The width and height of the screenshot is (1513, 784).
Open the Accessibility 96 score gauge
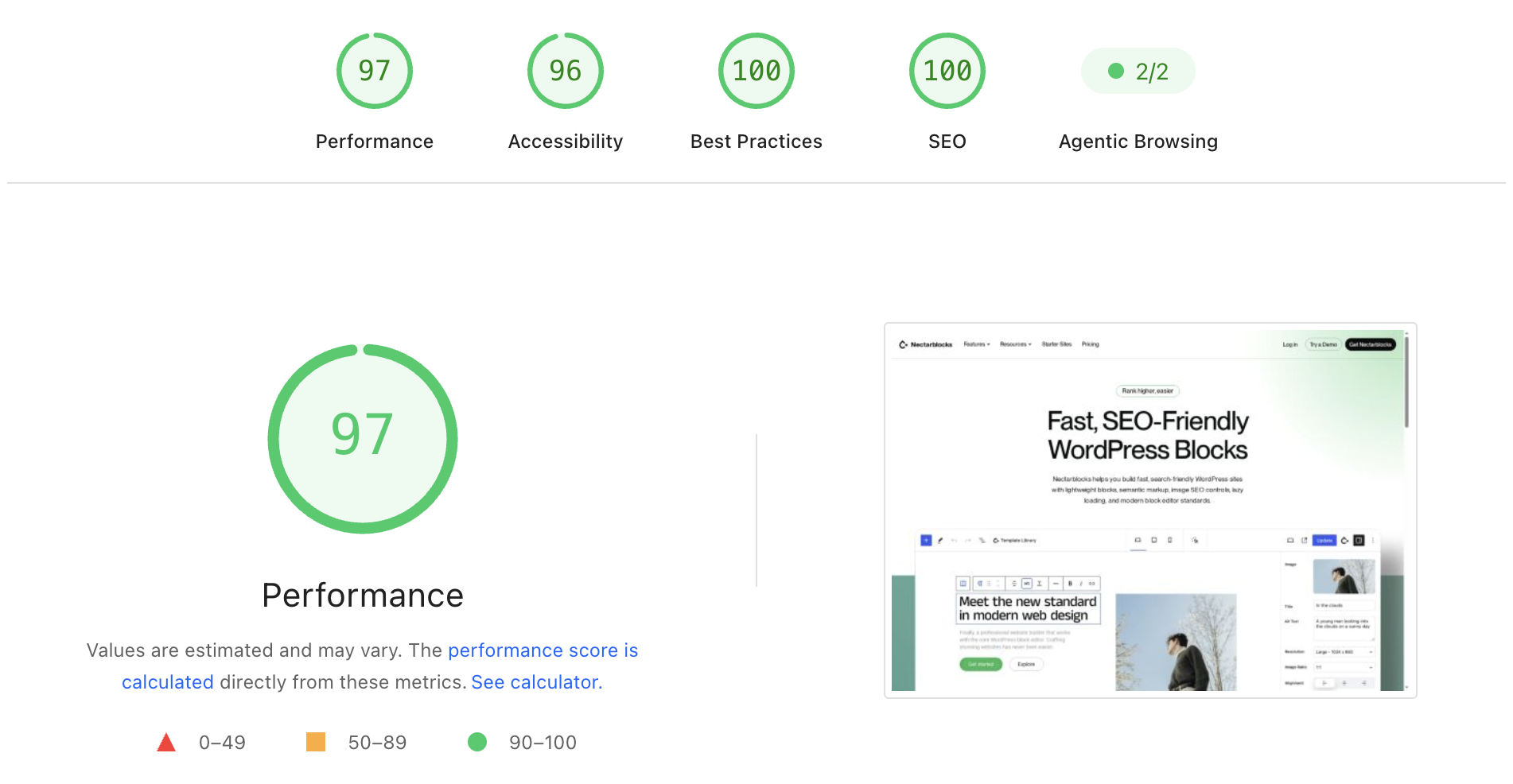pos(565,71)
